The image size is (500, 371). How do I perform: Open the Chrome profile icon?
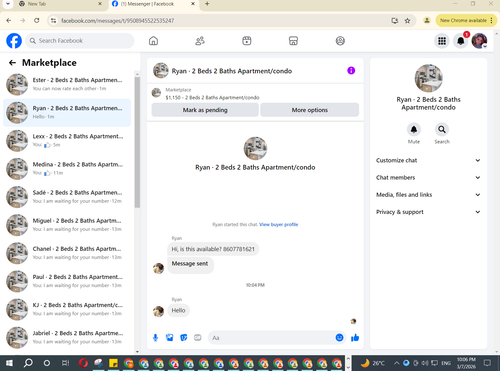tap(427, 20)
